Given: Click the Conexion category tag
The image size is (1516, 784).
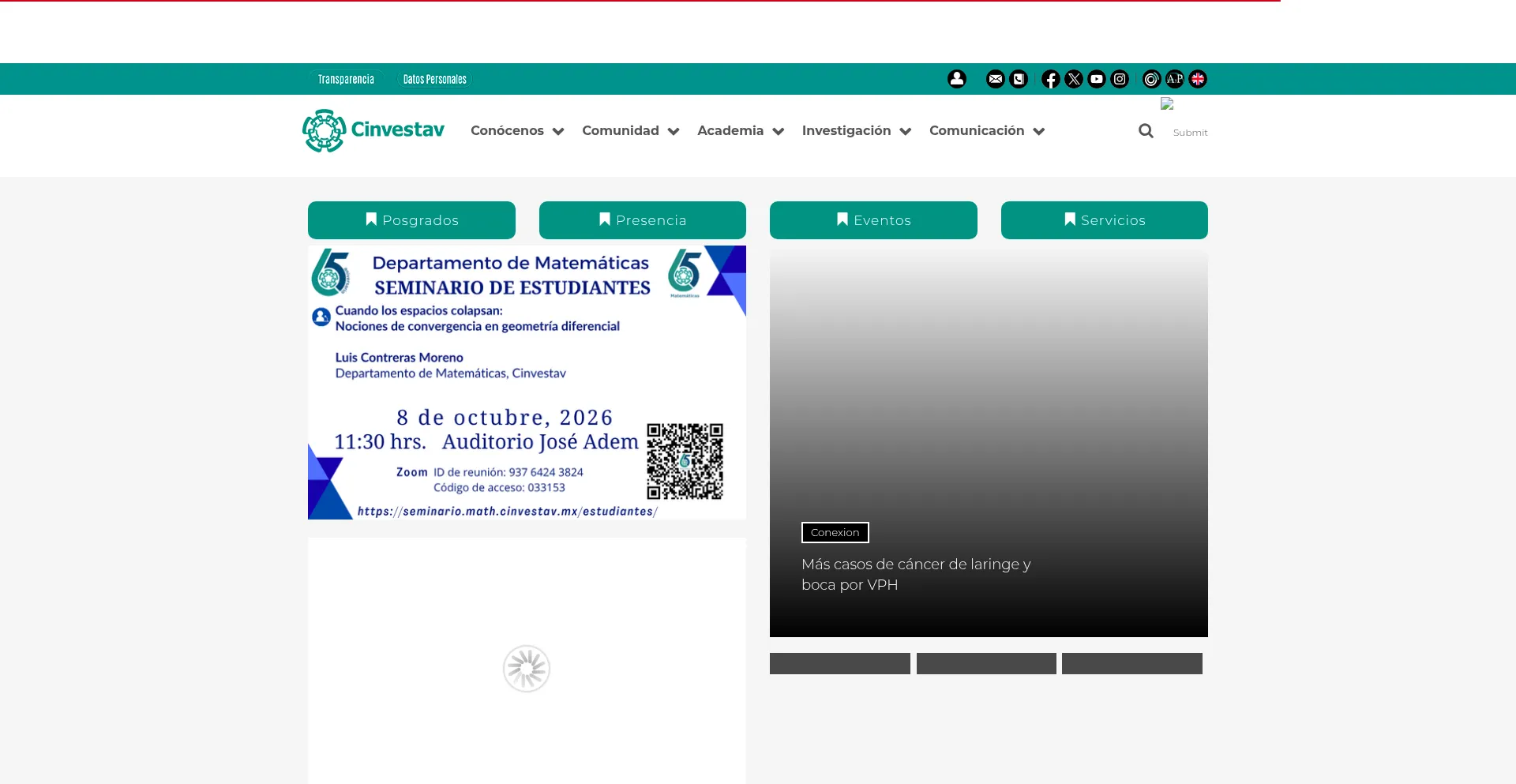Looking at the screenshot, I should coord(835,533).
